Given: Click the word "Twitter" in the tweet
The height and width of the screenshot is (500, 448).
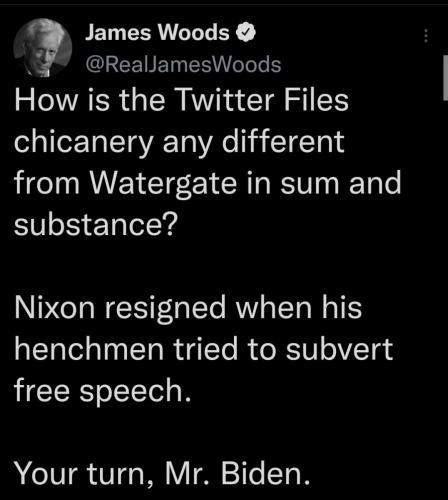Looking at the screenshot, I should point(226,100).
